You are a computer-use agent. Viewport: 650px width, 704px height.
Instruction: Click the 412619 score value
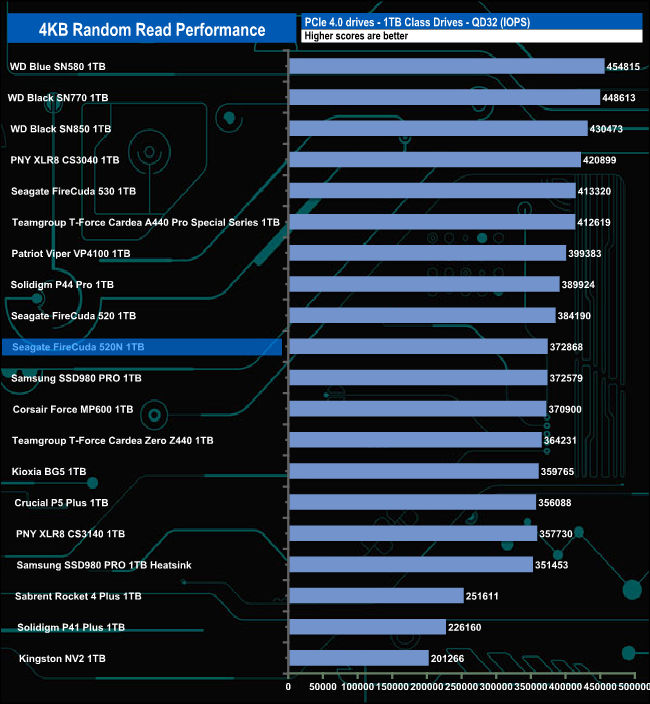click(x=593, y=222)
